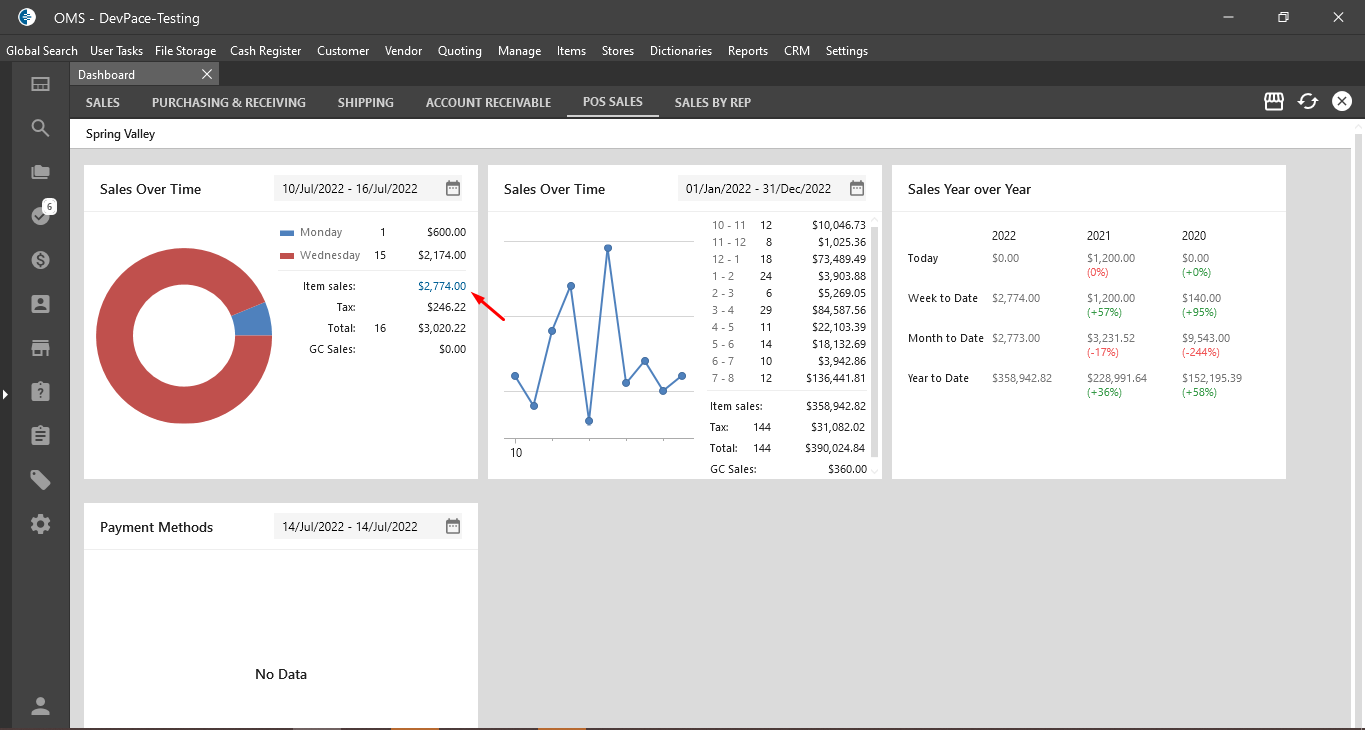Click the OMS application logo icon
1365x730 pixels.
[27, 17]
